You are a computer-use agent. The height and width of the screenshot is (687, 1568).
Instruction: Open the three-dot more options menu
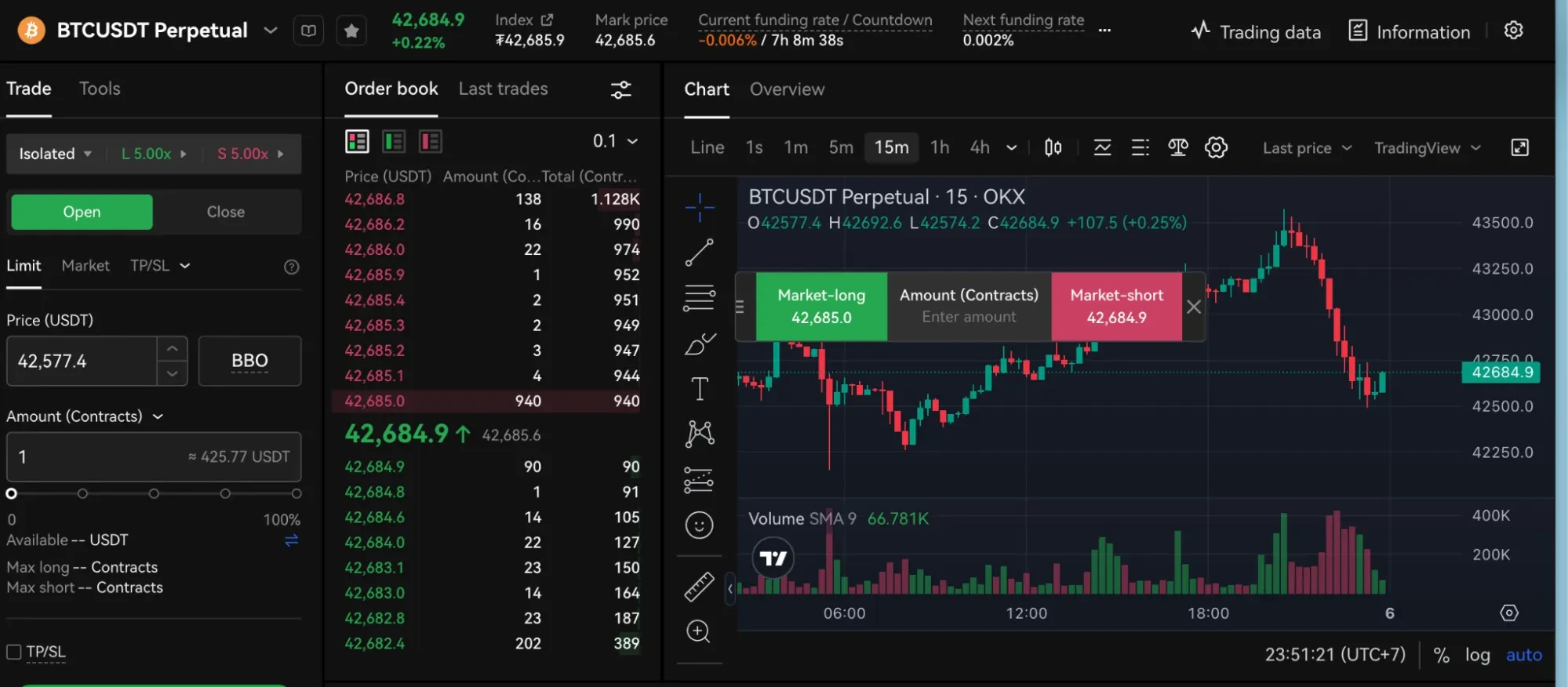pyautogui.click(x=1104, y=31)
